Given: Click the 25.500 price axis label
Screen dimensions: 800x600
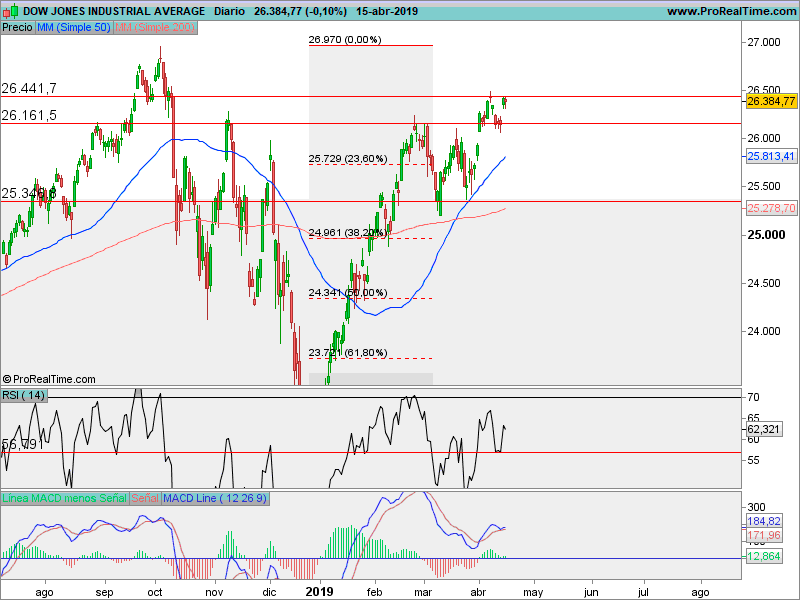Looking at the screenshot, I should 764,186.
